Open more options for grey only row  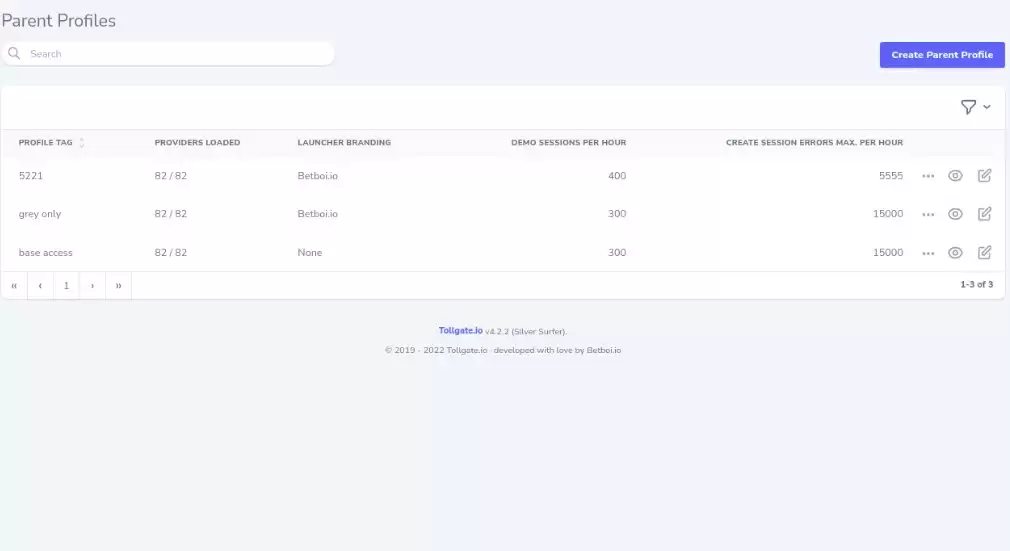pyautogui.click(x=928, y=215)
